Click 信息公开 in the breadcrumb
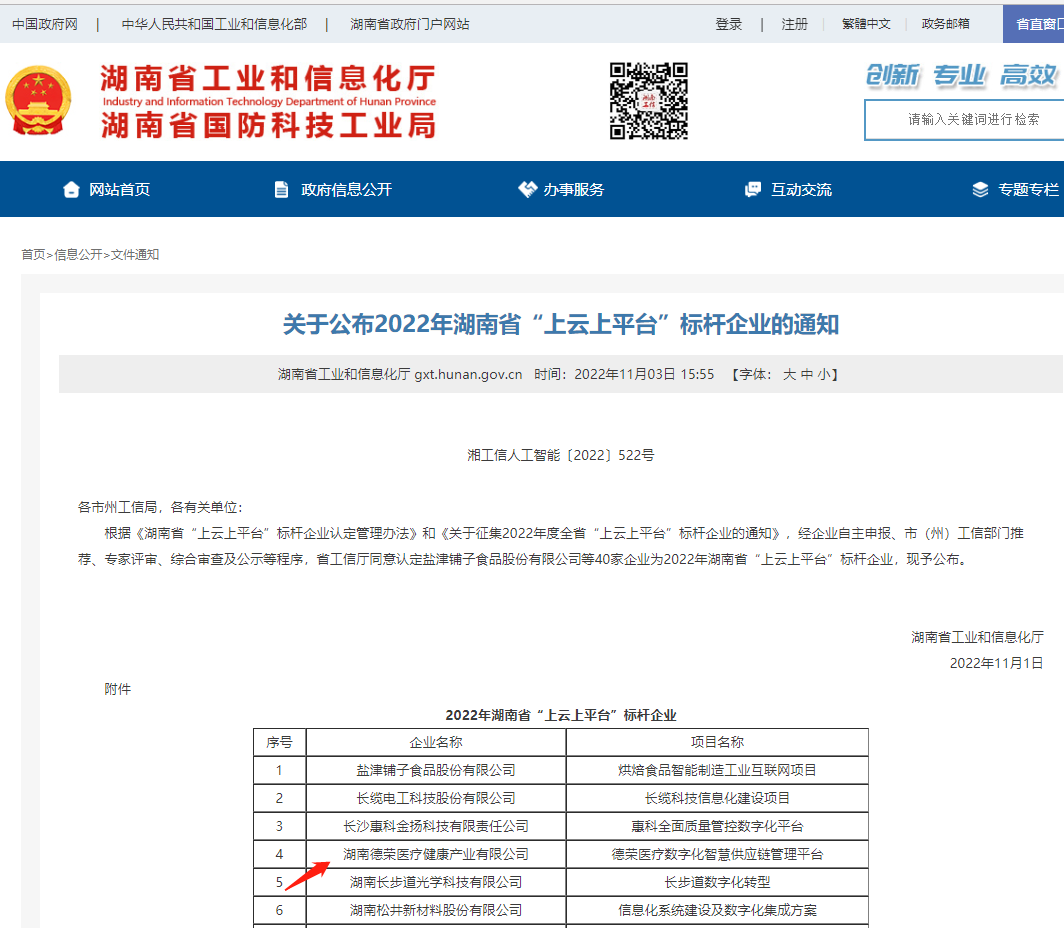Viewport: 1064px width, 928px height. coord(78,255)
